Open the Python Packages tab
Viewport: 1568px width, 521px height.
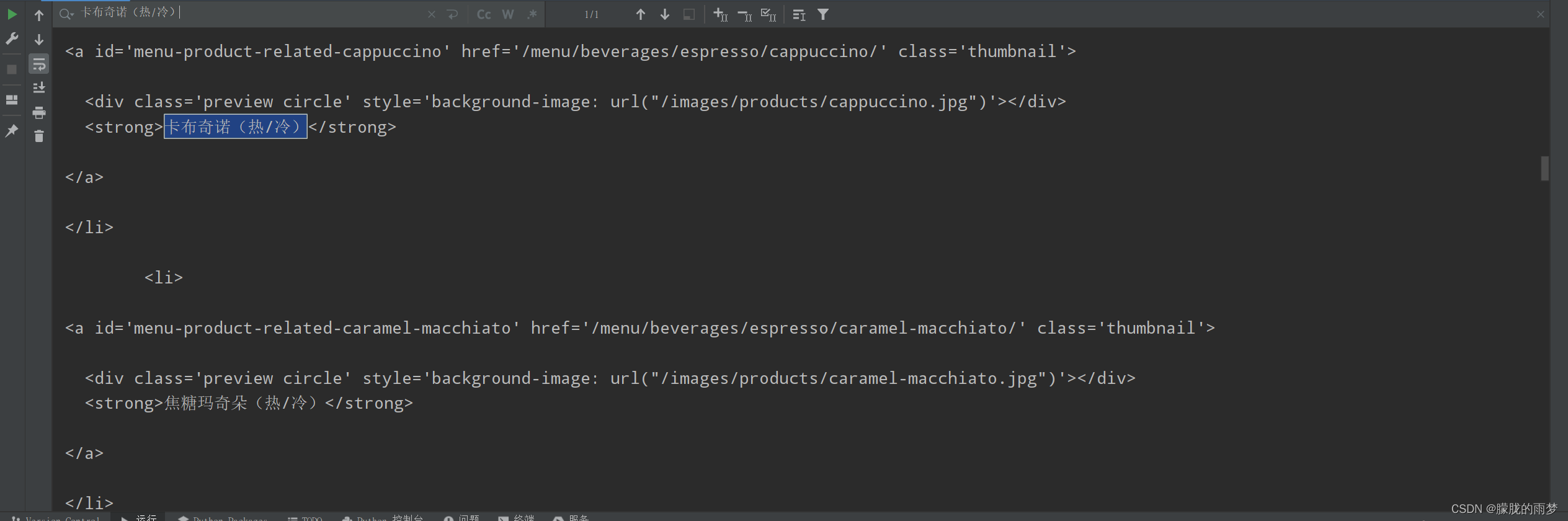[x=223, y=518]
